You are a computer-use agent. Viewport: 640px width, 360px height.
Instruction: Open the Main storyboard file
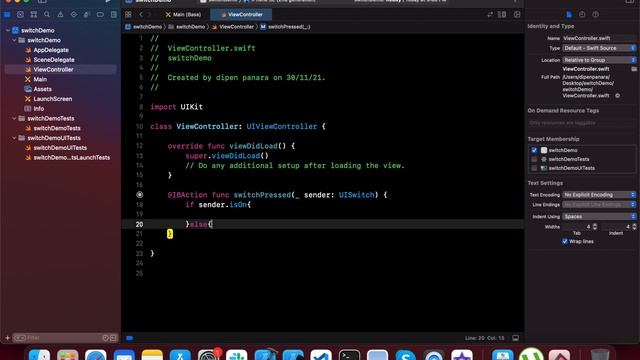point(40,79)
